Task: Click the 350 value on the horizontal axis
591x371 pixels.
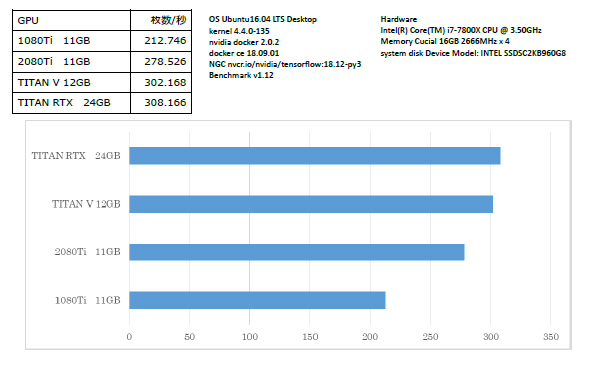Action: click(551, 337)
